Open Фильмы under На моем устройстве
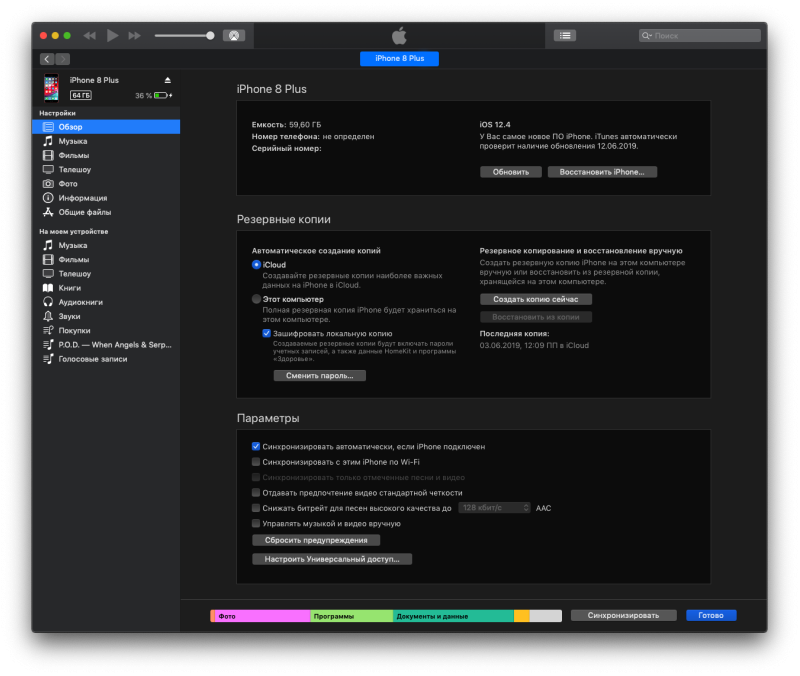The width and height of the screenshot is (800, 676). (106, 260)
